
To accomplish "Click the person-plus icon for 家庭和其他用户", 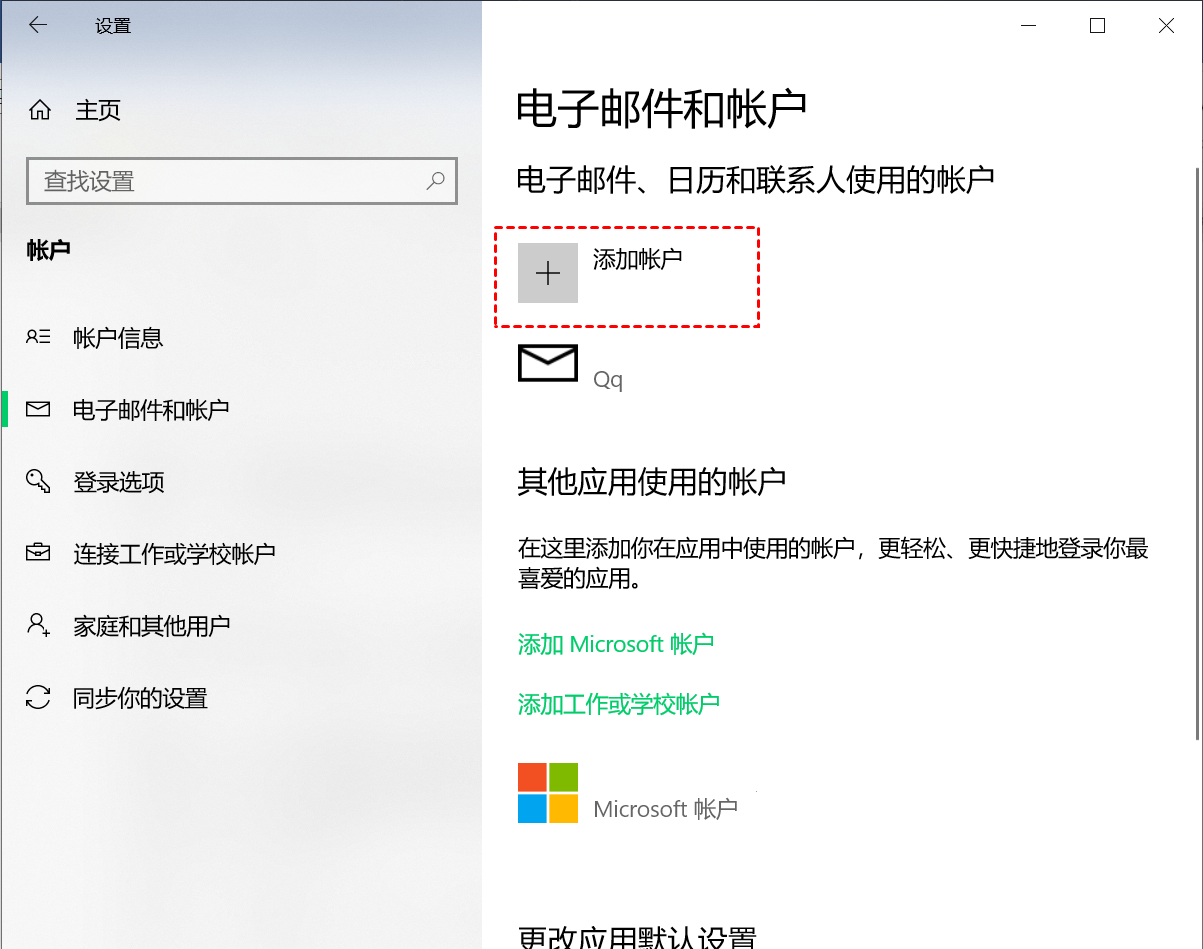I will pyautogui.click(x=38, y=626).
